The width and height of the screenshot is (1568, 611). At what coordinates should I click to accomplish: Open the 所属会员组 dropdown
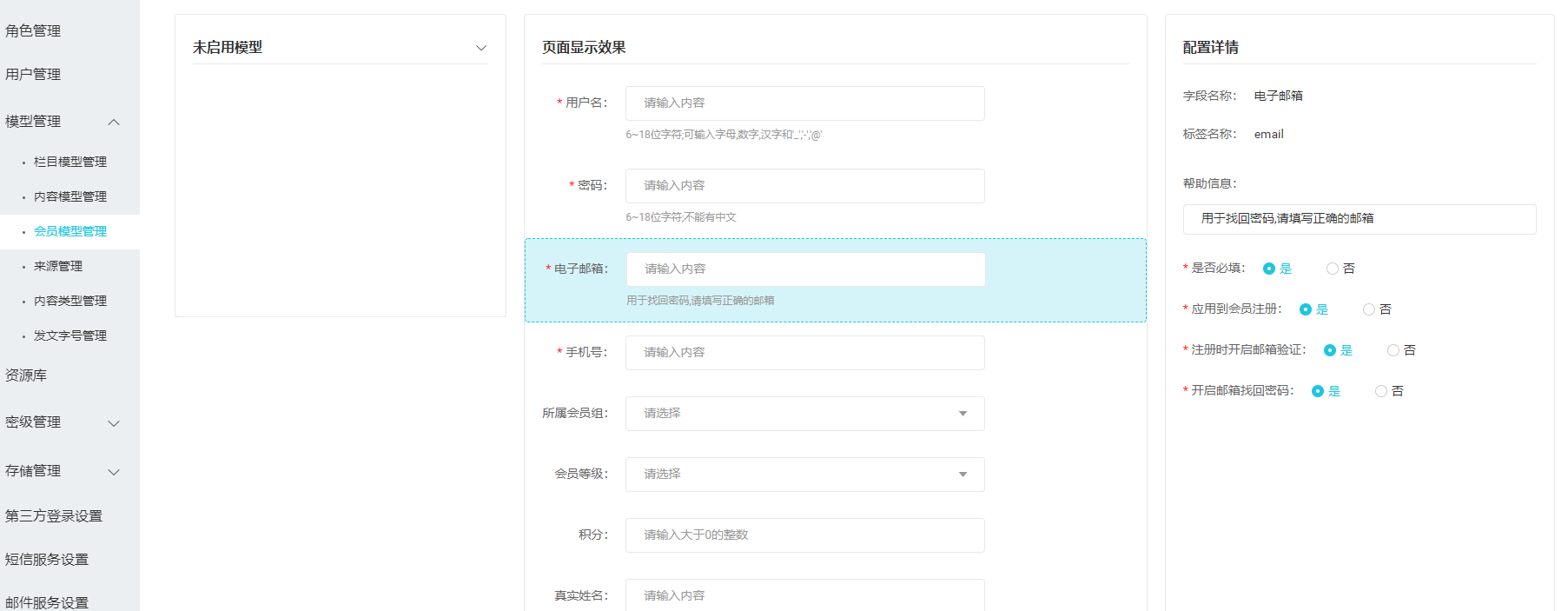point(804,414)
